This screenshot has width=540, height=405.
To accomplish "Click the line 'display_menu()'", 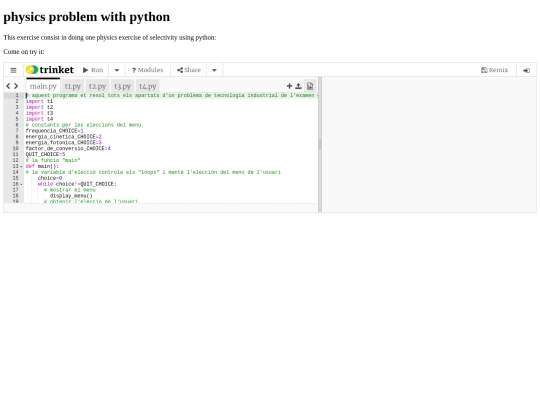I will (71, 196).
